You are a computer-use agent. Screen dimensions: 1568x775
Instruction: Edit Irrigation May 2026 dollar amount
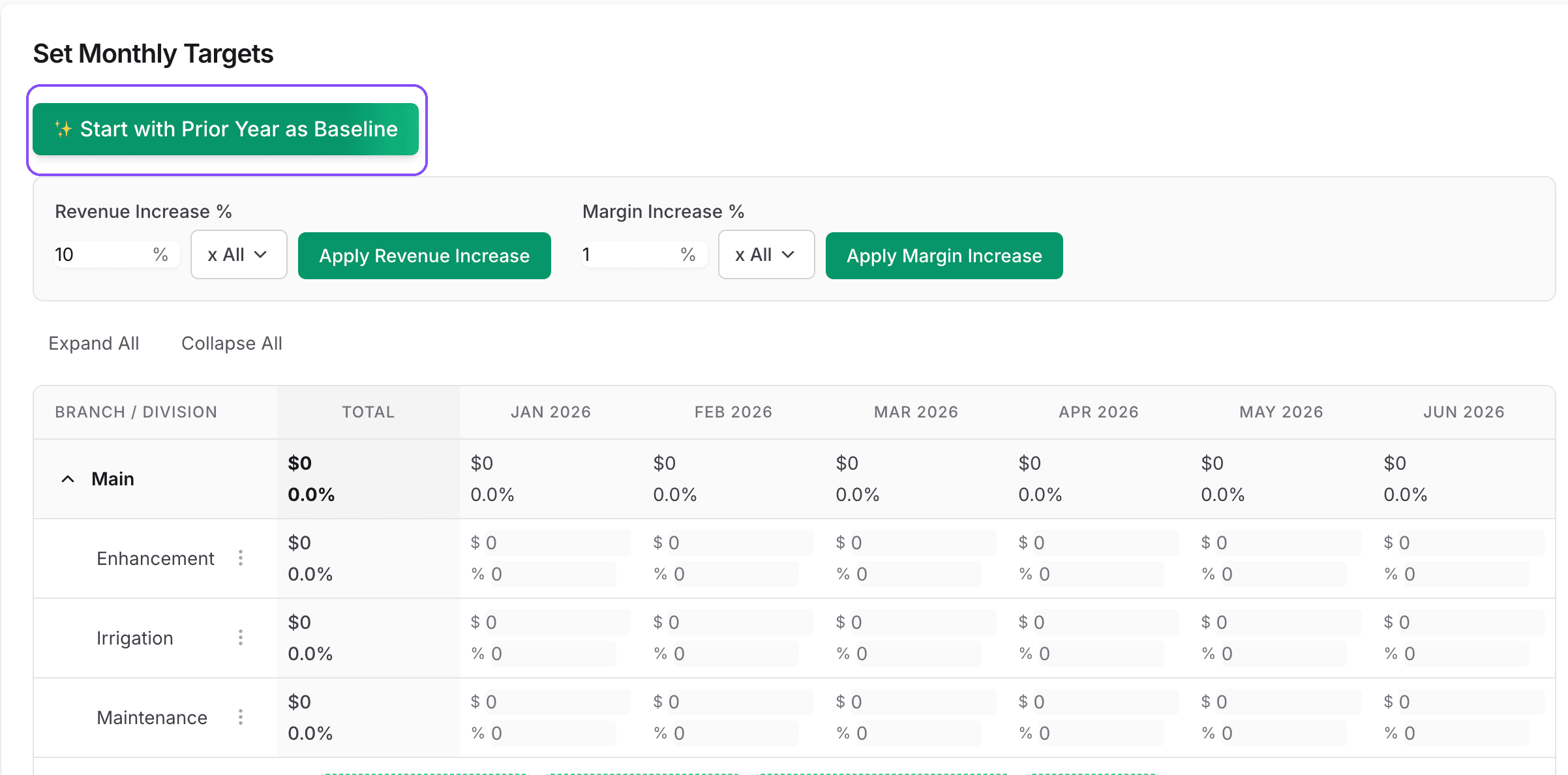click(1288, 622)
